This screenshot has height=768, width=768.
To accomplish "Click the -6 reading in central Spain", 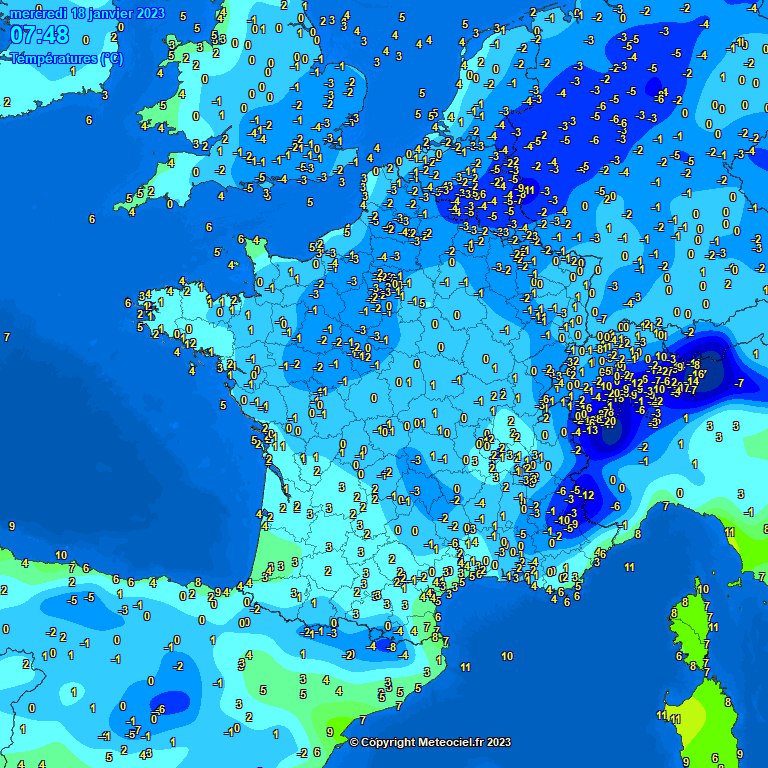I will tap(160, 709).
